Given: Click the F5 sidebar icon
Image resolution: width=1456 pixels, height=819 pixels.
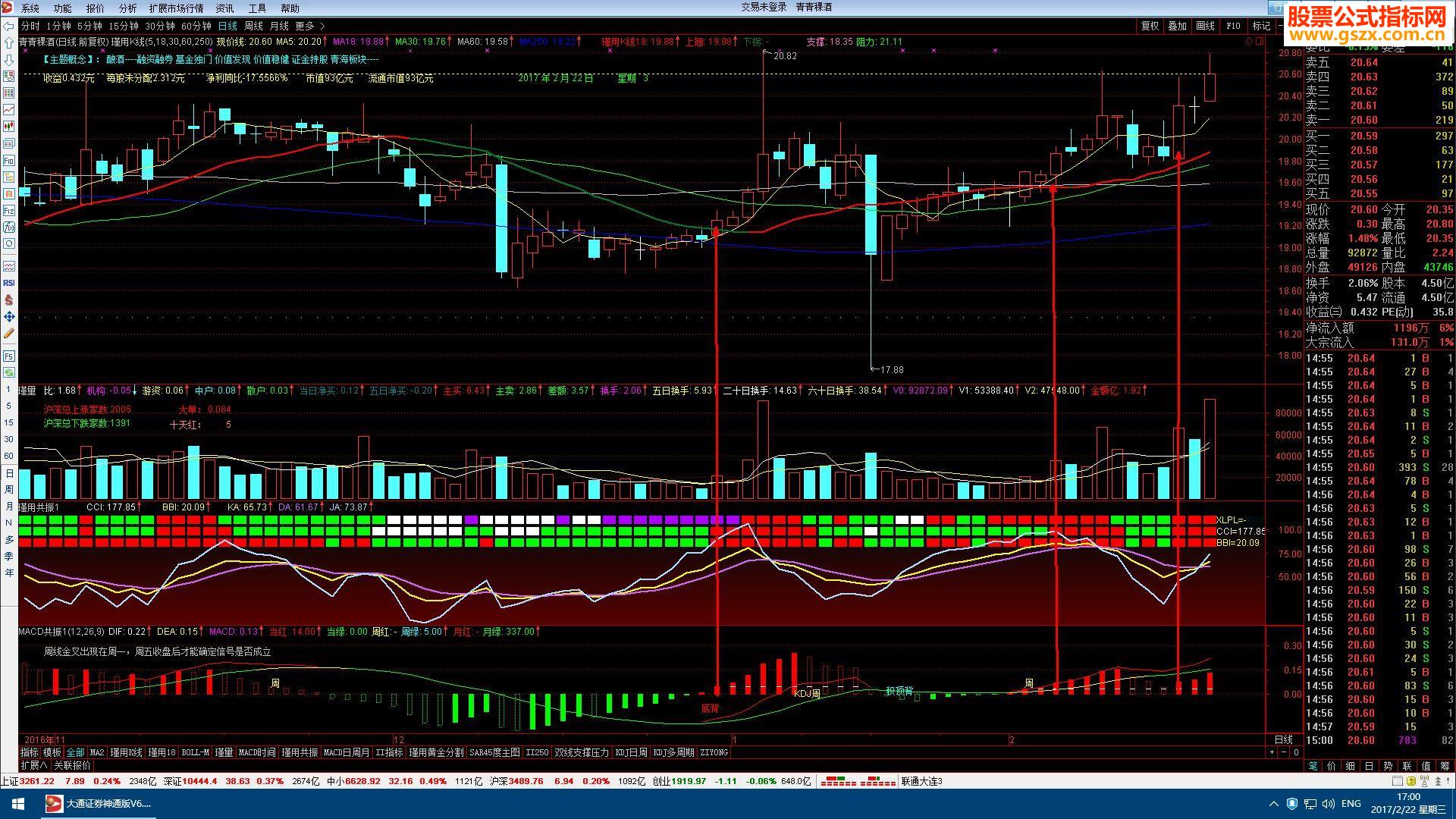Looking at the screenshot, I should [8, 356].
